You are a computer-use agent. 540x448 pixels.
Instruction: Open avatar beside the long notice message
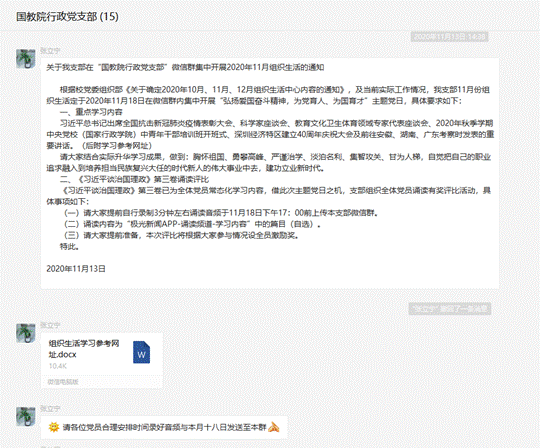pyautogui.click(x=26, y=59)
